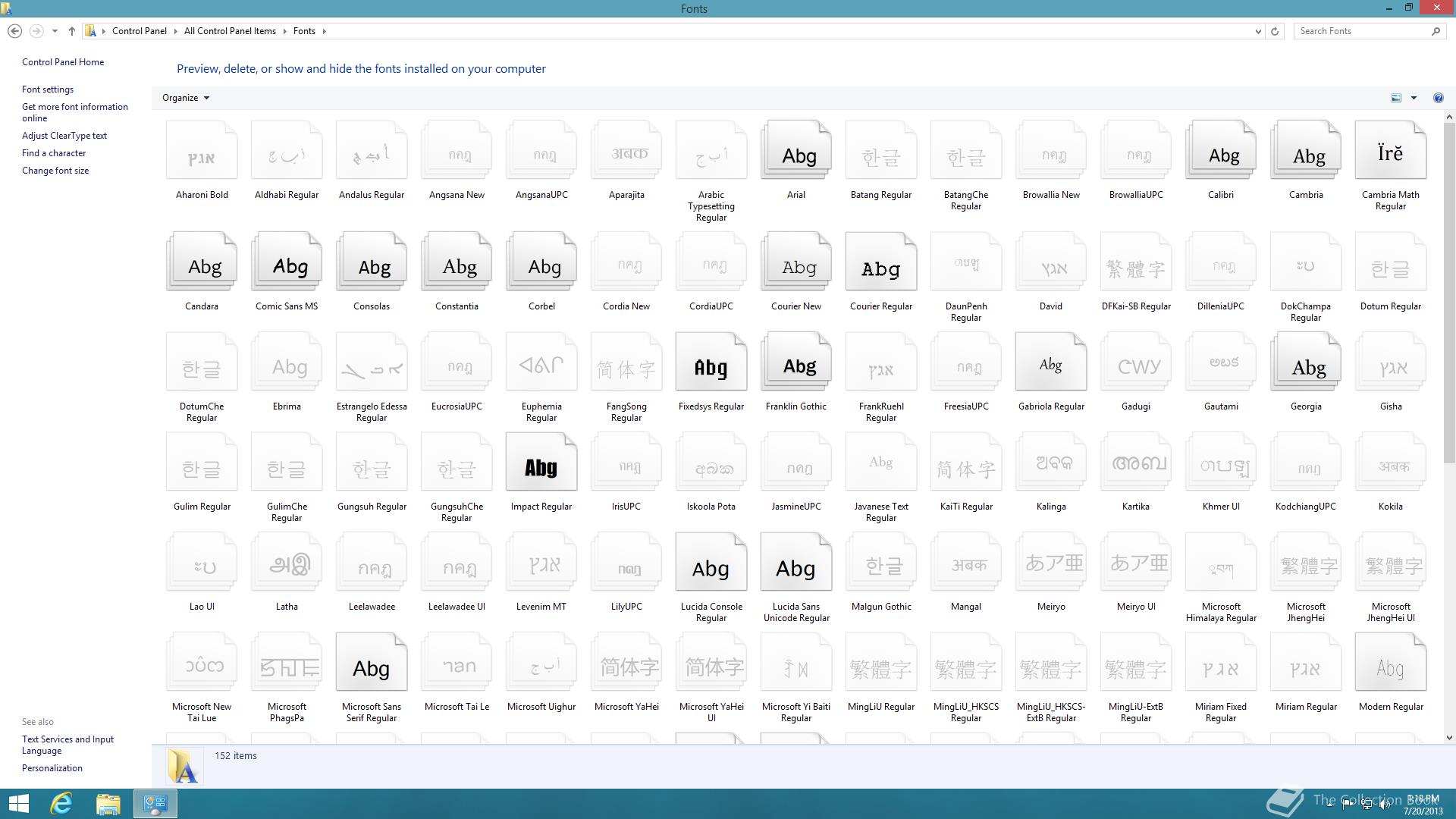Viewport: 1456px width, 819px height.
Task: Select the Aparajita font icon
Action: (626, 150)
